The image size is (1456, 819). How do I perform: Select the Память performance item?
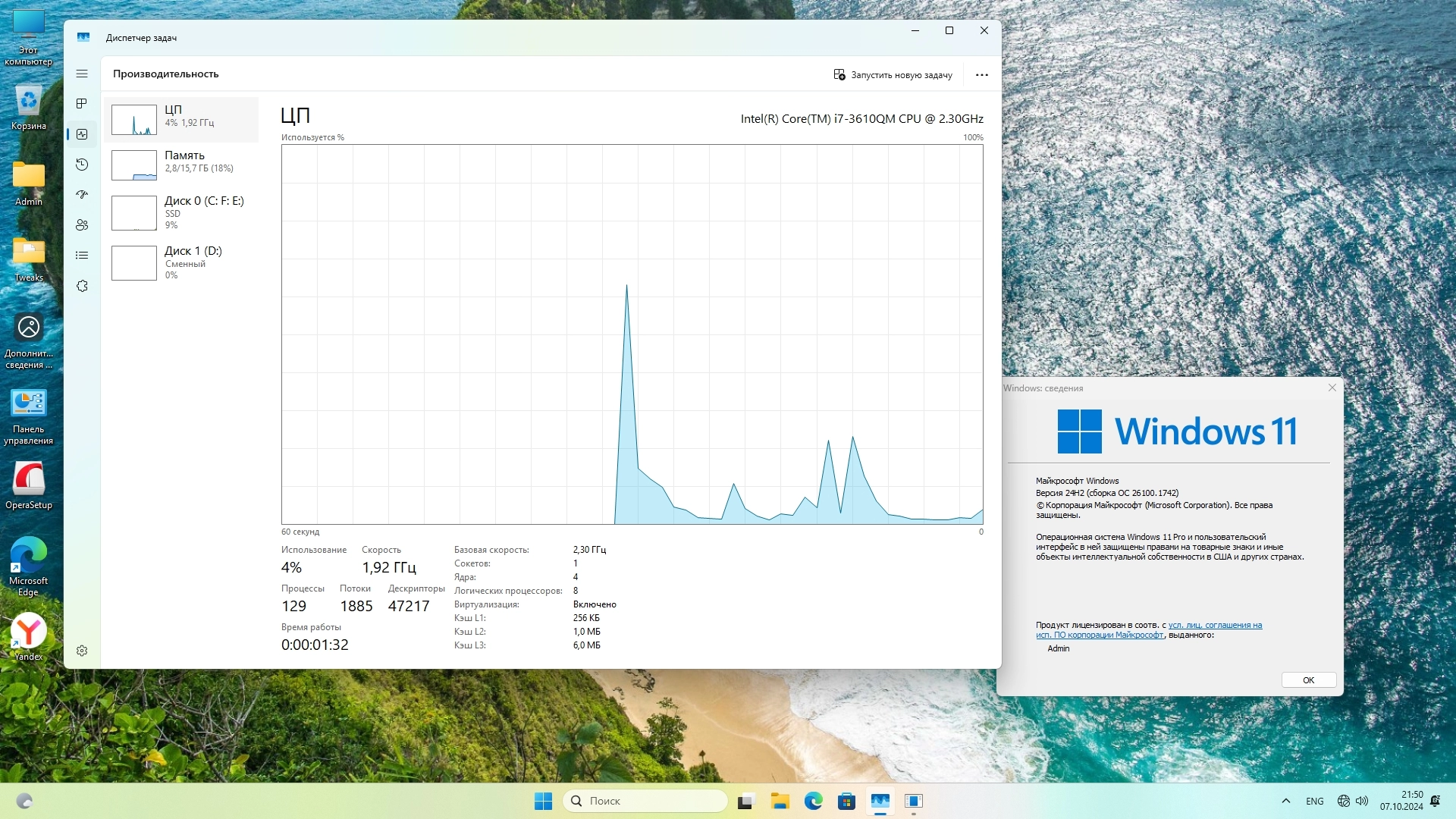[x=181, y=165]
